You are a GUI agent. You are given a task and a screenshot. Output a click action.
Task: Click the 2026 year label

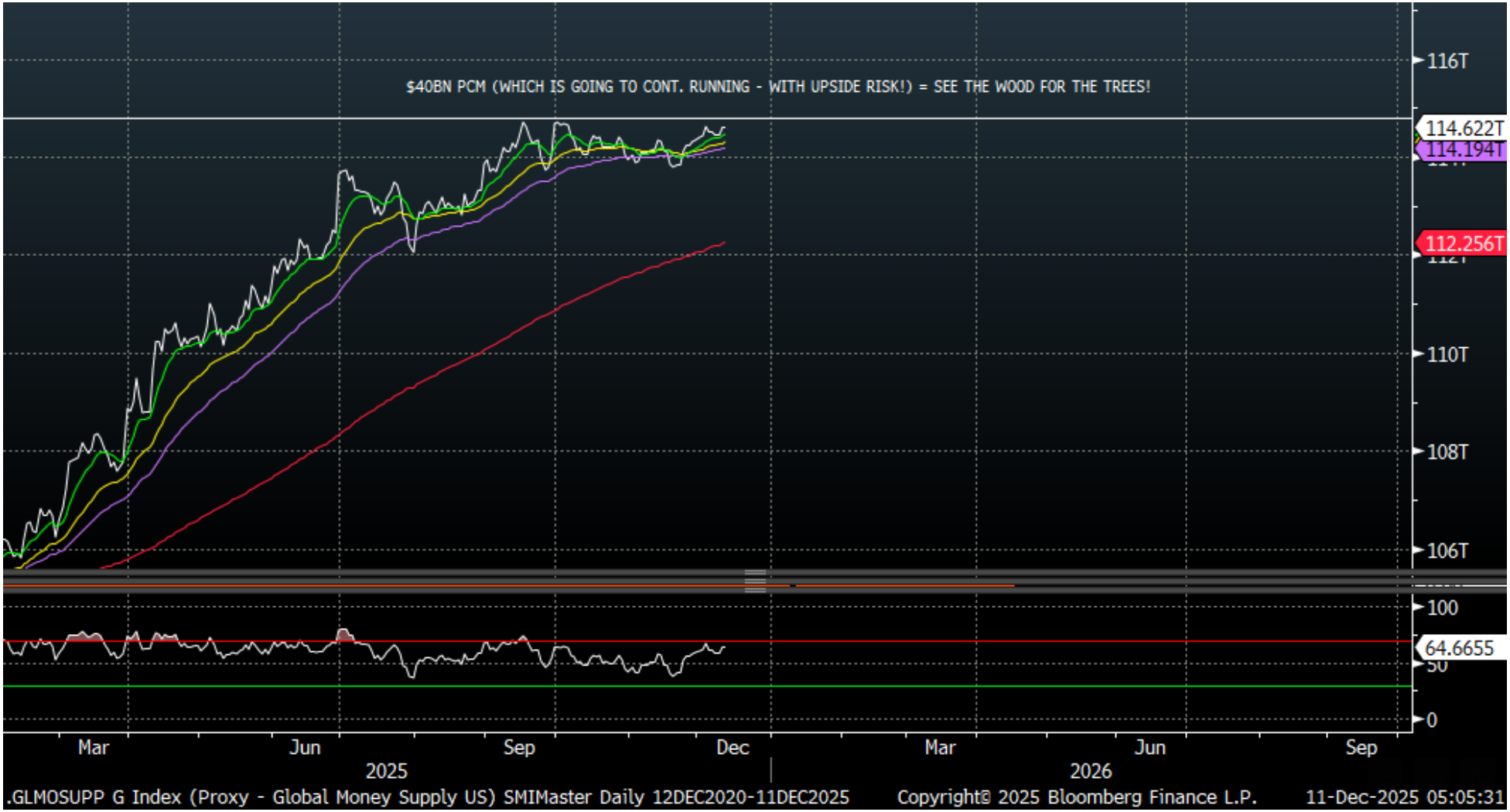coord(1090,771)
